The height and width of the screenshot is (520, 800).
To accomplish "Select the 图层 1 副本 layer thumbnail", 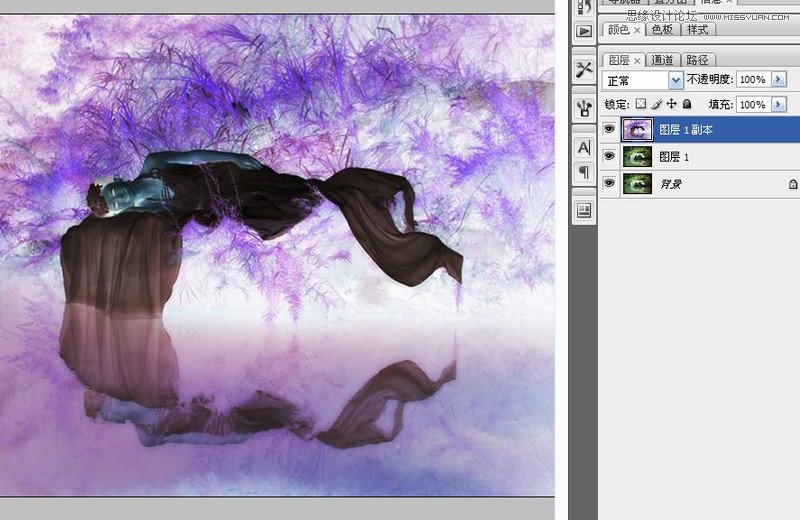I will pos(637,130).
